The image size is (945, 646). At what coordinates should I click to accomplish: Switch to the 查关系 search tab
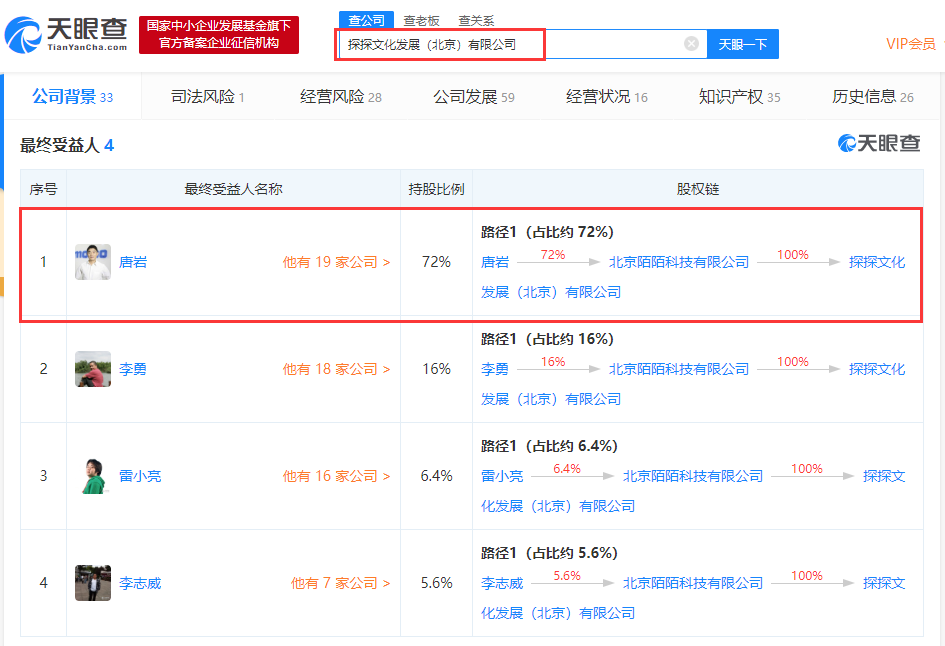pyautogui.click(x=476, y=20)
